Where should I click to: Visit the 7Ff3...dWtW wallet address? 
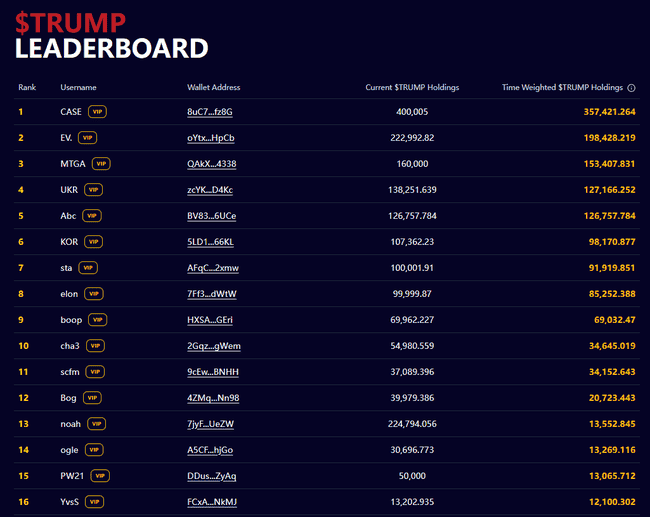(212, 294)
